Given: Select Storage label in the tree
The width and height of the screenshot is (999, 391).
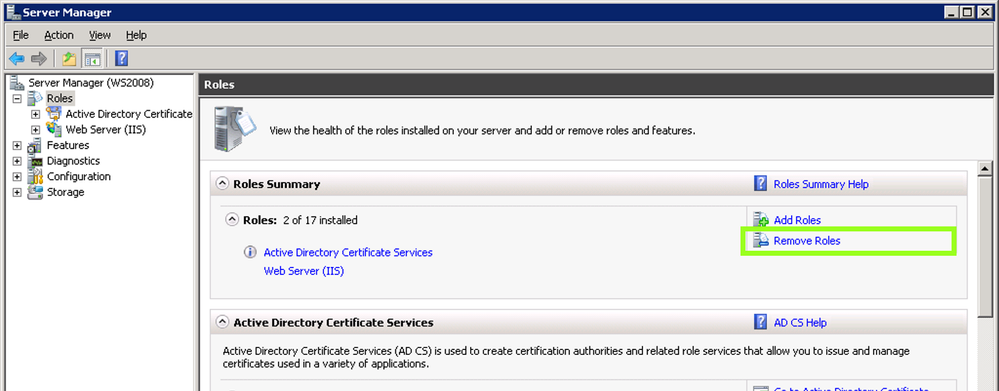Looking at the screenshot, I should point(66,192).
